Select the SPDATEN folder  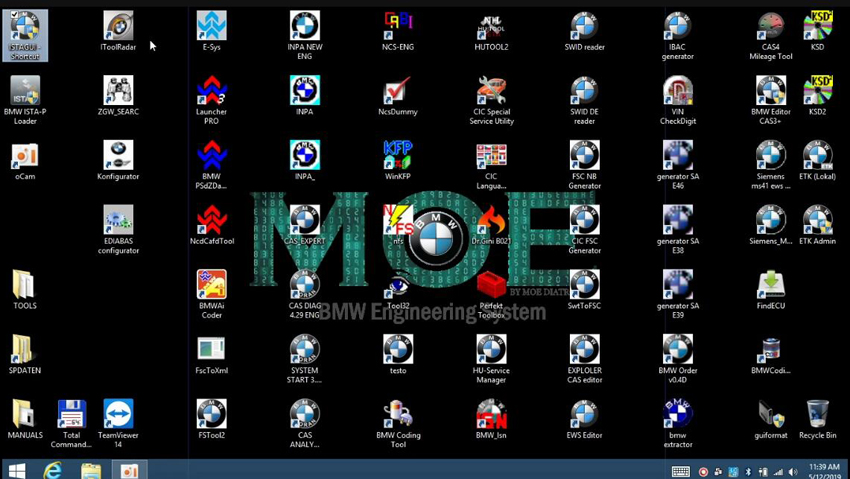pyautogui.click(x=25, y=354)
